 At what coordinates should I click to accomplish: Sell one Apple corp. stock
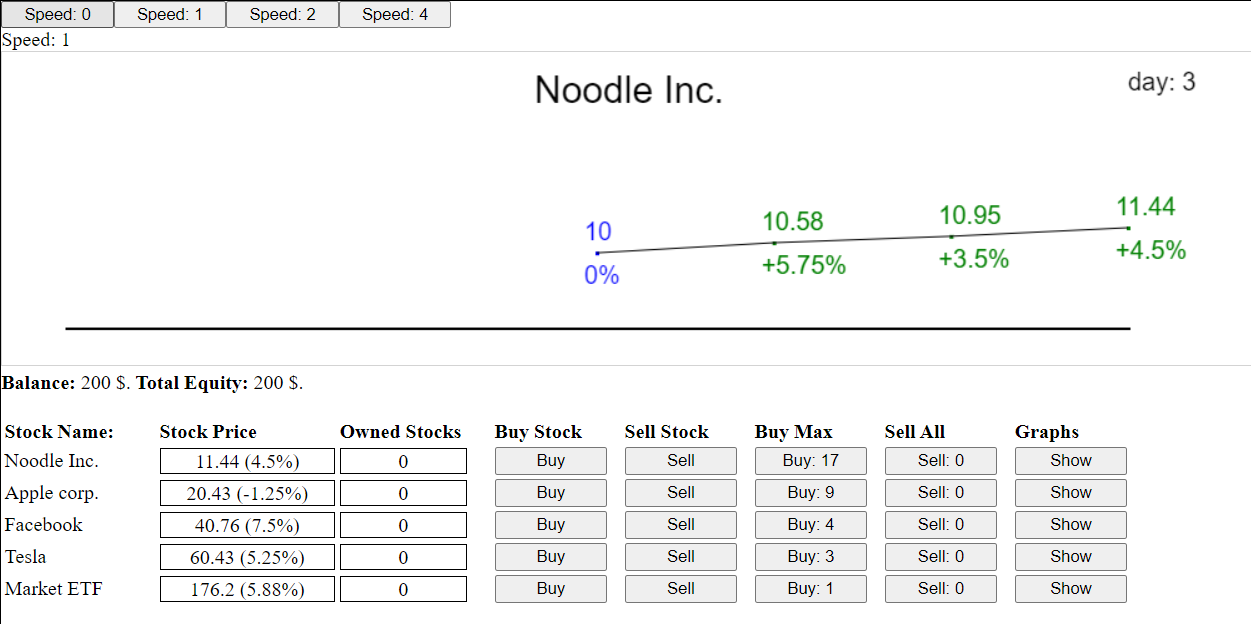(x=681, y=493)
